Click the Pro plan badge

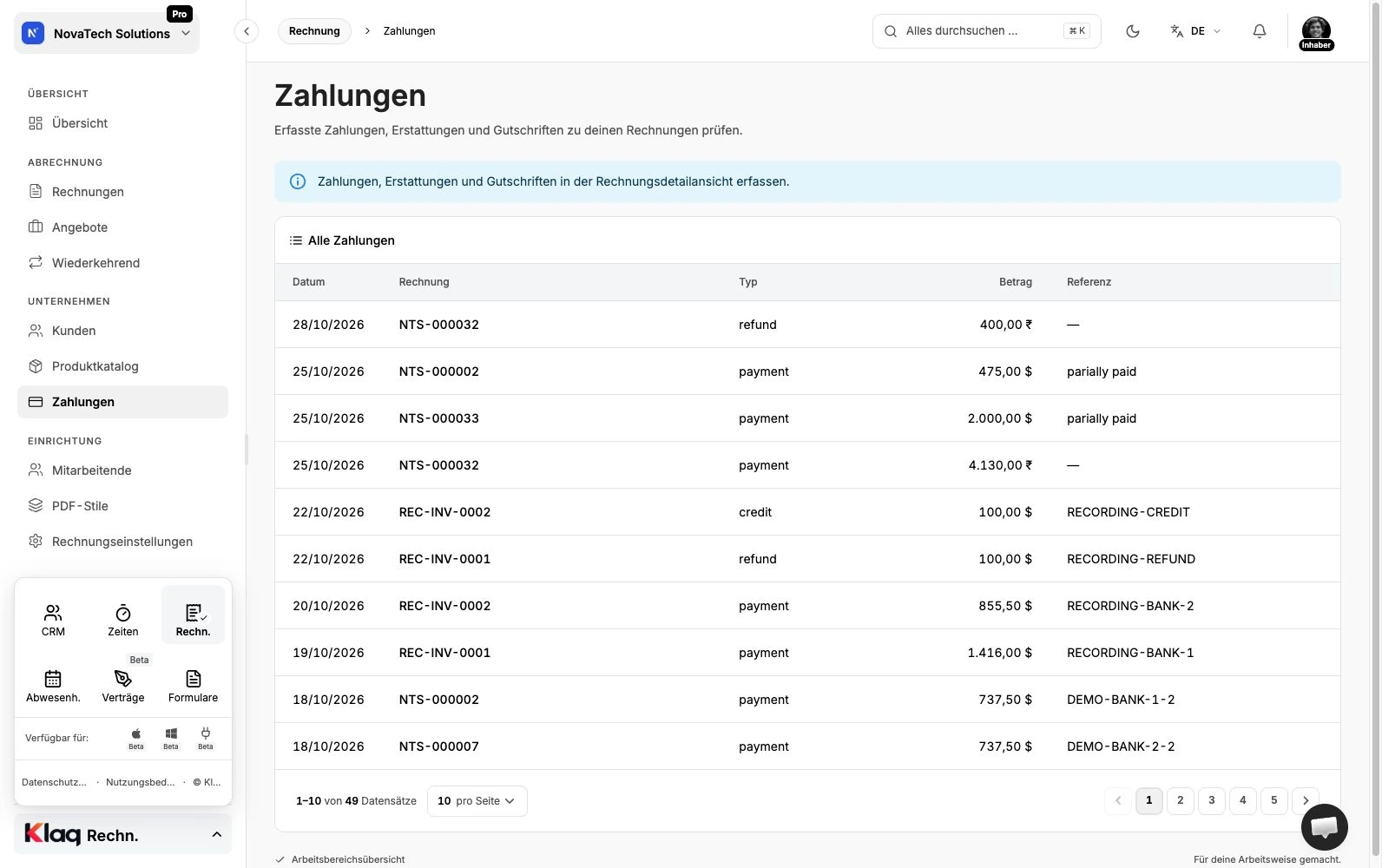[x=179, y=14]
